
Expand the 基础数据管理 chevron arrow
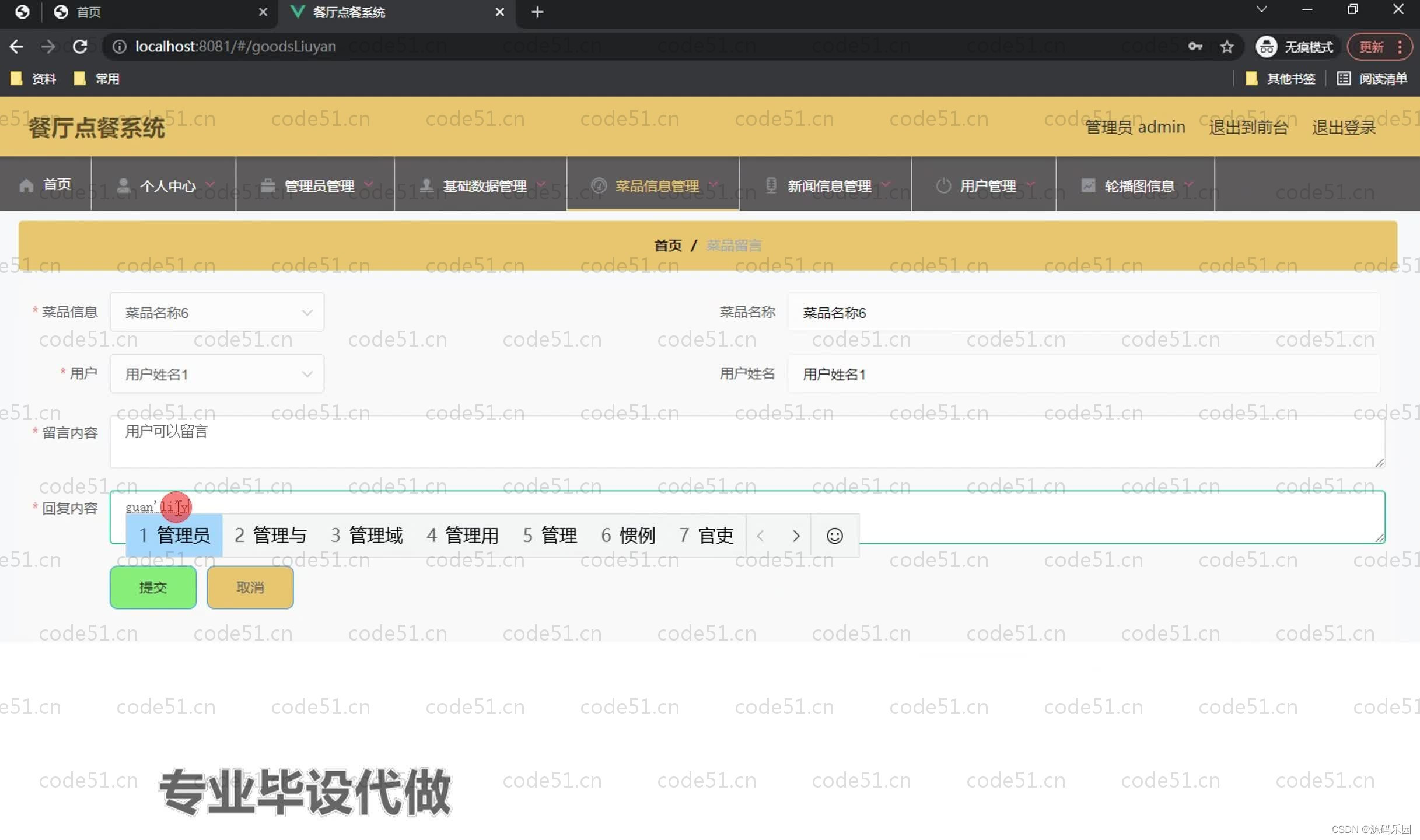point(543,184)
